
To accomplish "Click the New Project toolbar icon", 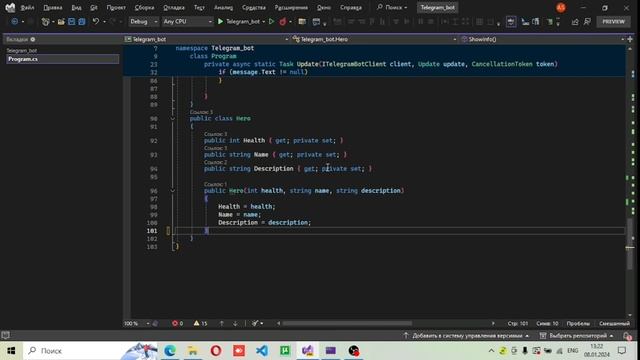I will point(45,22).
